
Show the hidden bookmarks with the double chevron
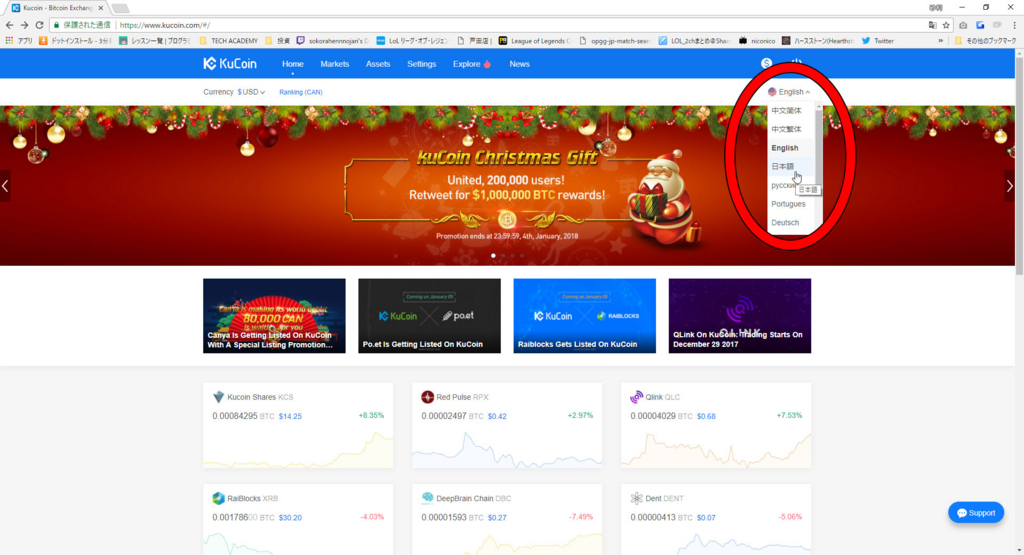pos(940,40)
